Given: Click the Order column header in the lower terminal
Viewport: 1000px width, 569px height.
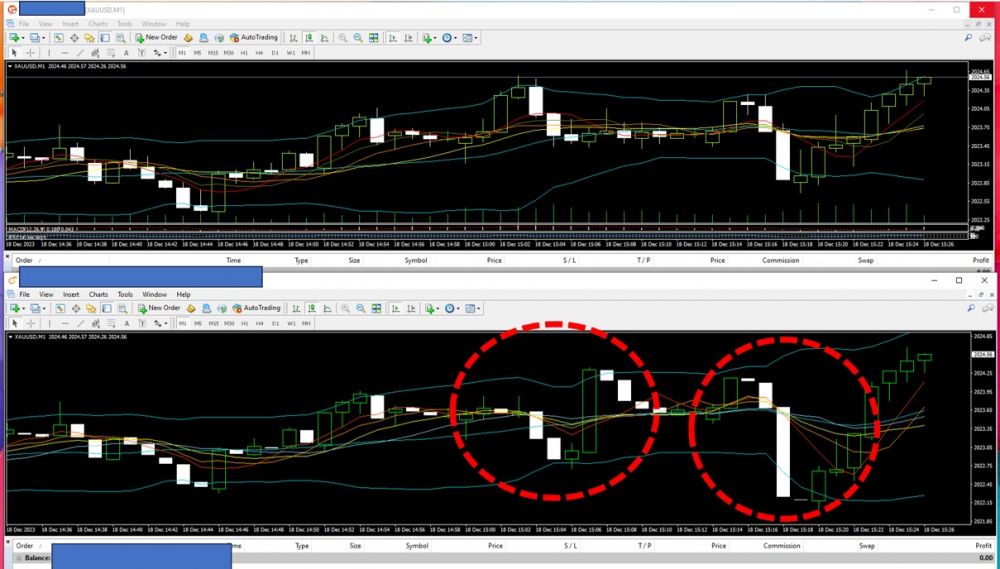Looking at the screenshot, I should 24,545.
